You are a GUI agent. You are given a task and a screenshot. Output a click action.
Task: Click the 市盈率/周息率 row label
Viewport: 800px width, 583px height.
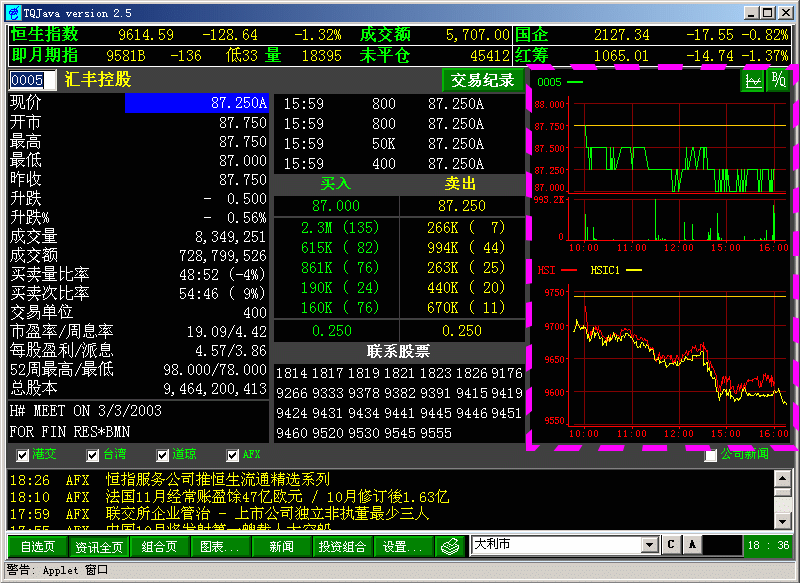tap(62, 332)
